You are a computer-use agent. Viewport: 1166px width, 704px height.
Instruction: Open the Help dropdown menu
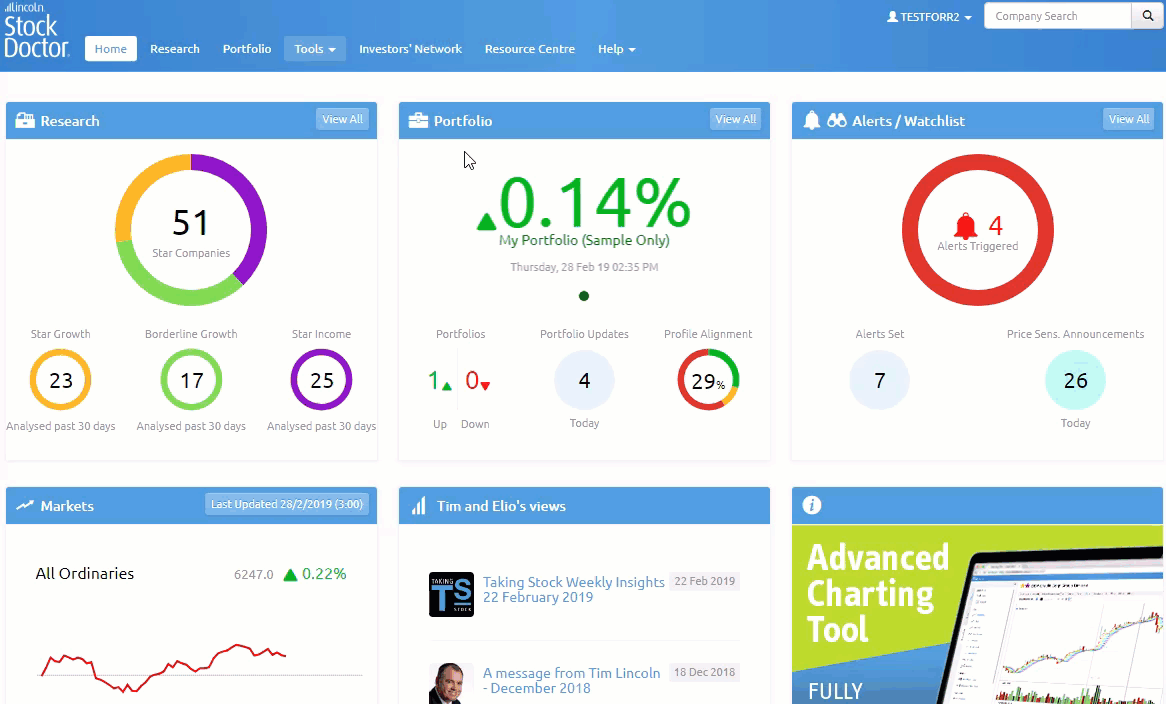tap(616, 49)
